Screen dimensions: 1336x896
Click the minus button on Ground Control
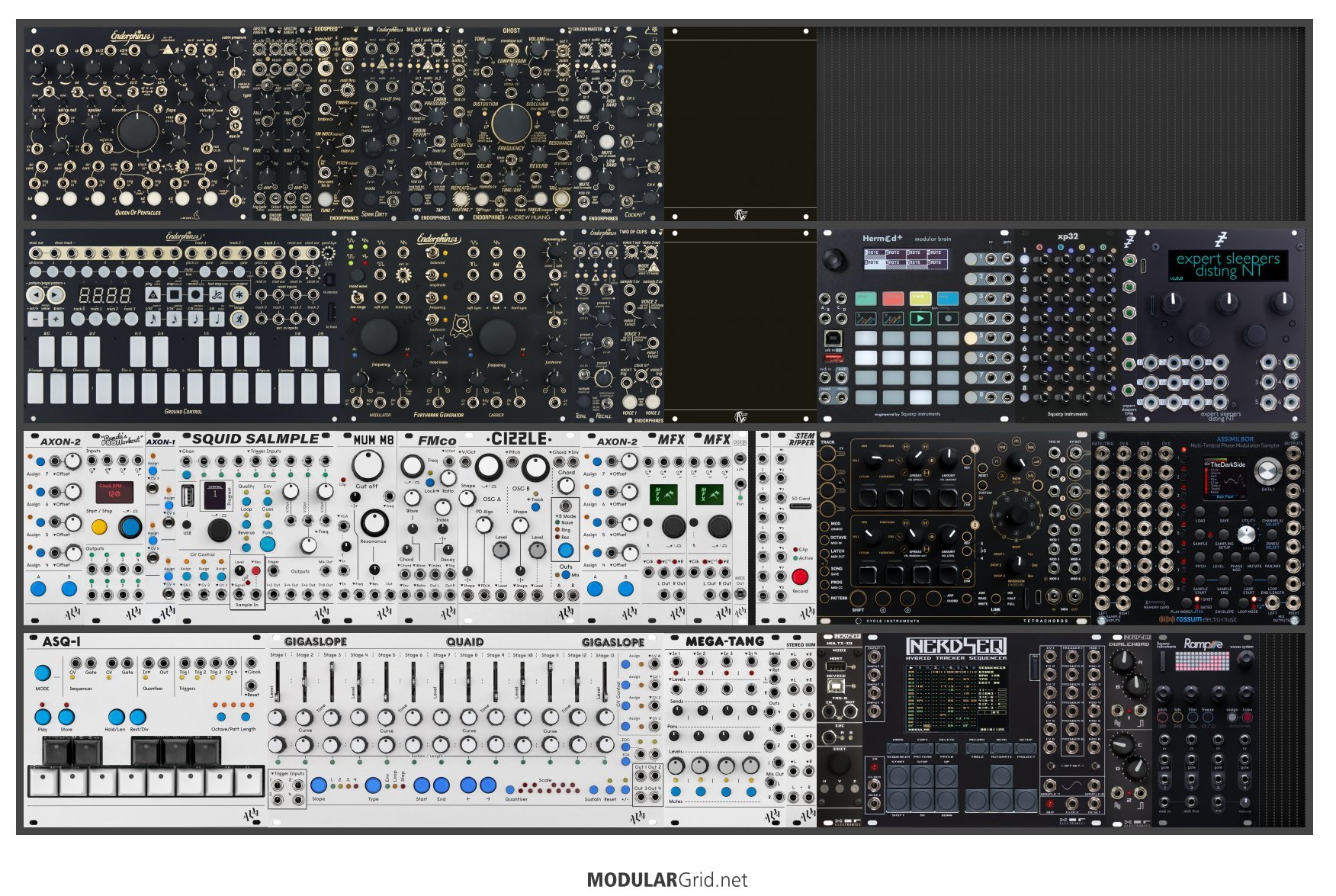(36, 320)
